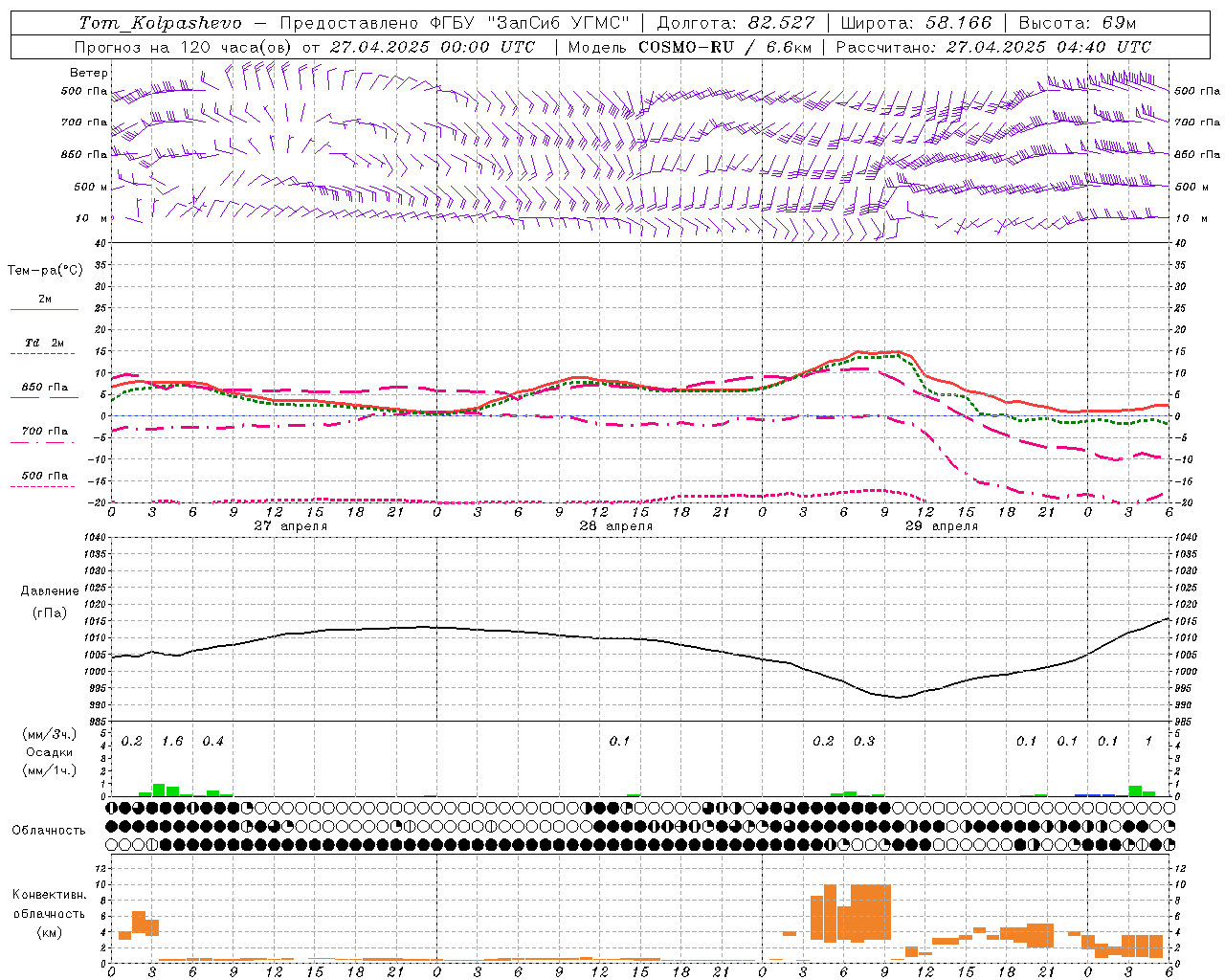
Task: Select the 'Тем-ра(°C)' temperature panel label
Action: pos(45,271)
